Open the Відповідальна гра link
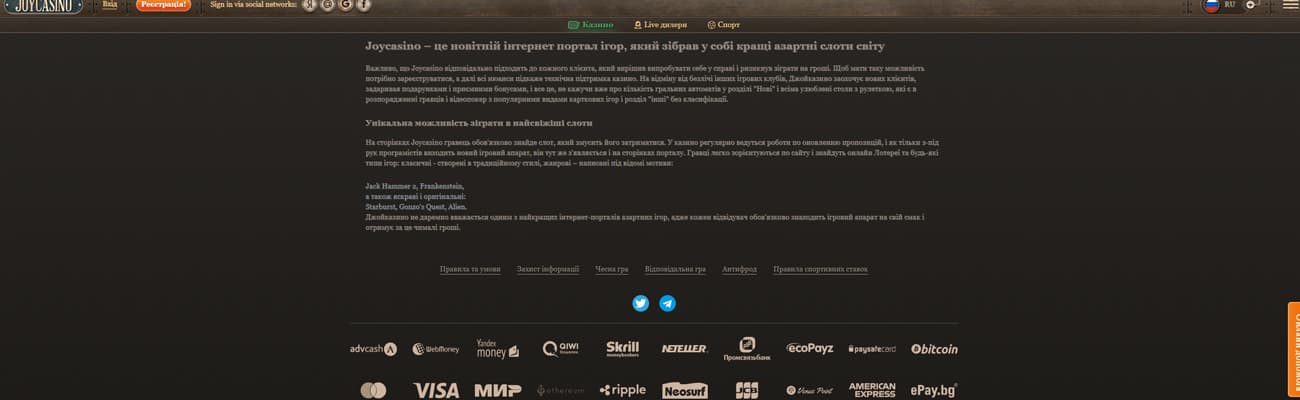The width and height of the screenshot is (1300, 400). point(675,269)
